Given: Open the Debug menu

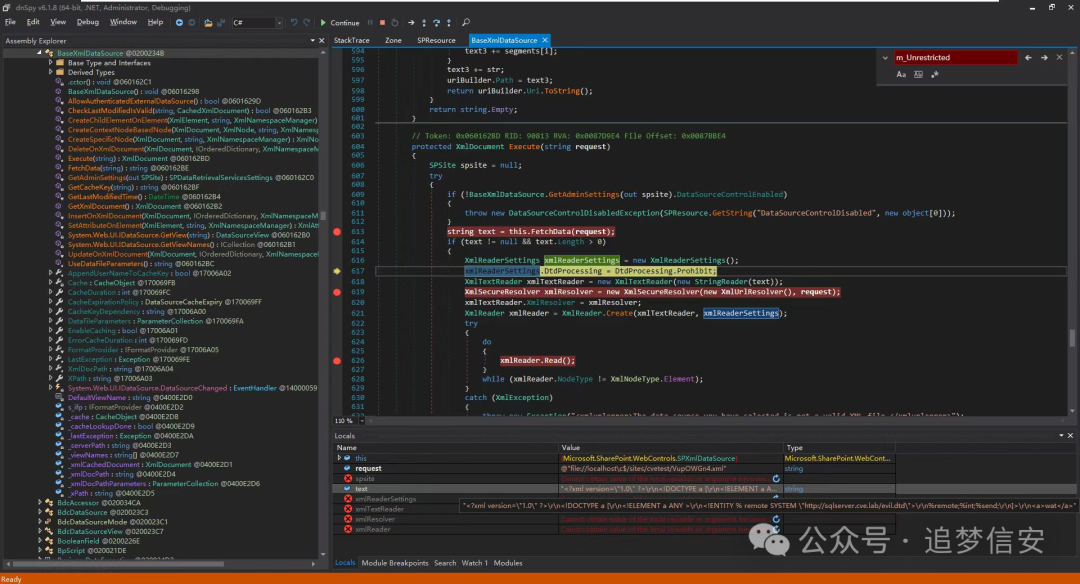Looking at the screenshot, I should [87, 22].
